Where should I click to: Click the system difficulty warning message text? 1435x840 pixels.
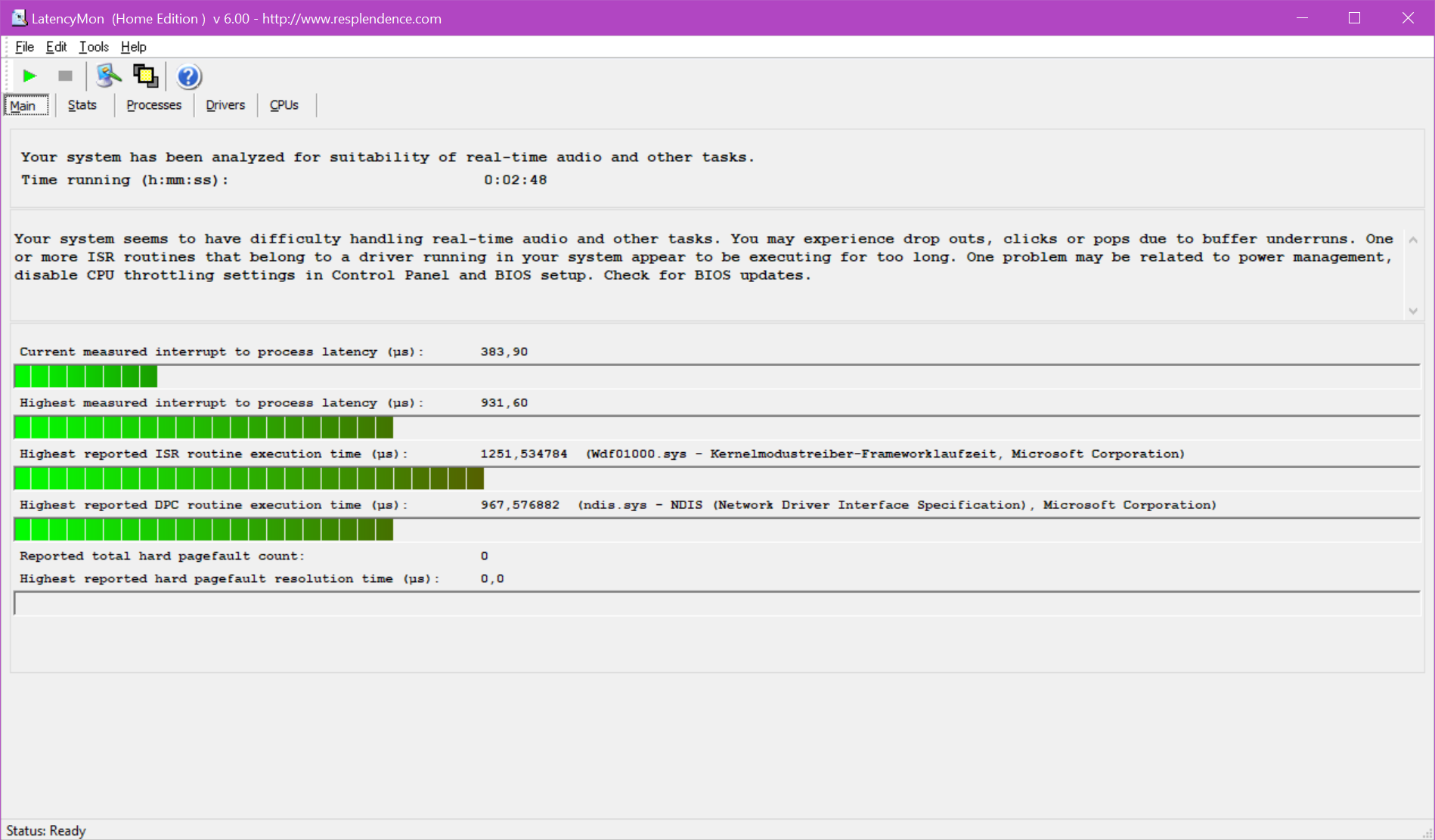click(x=704, y=257)
